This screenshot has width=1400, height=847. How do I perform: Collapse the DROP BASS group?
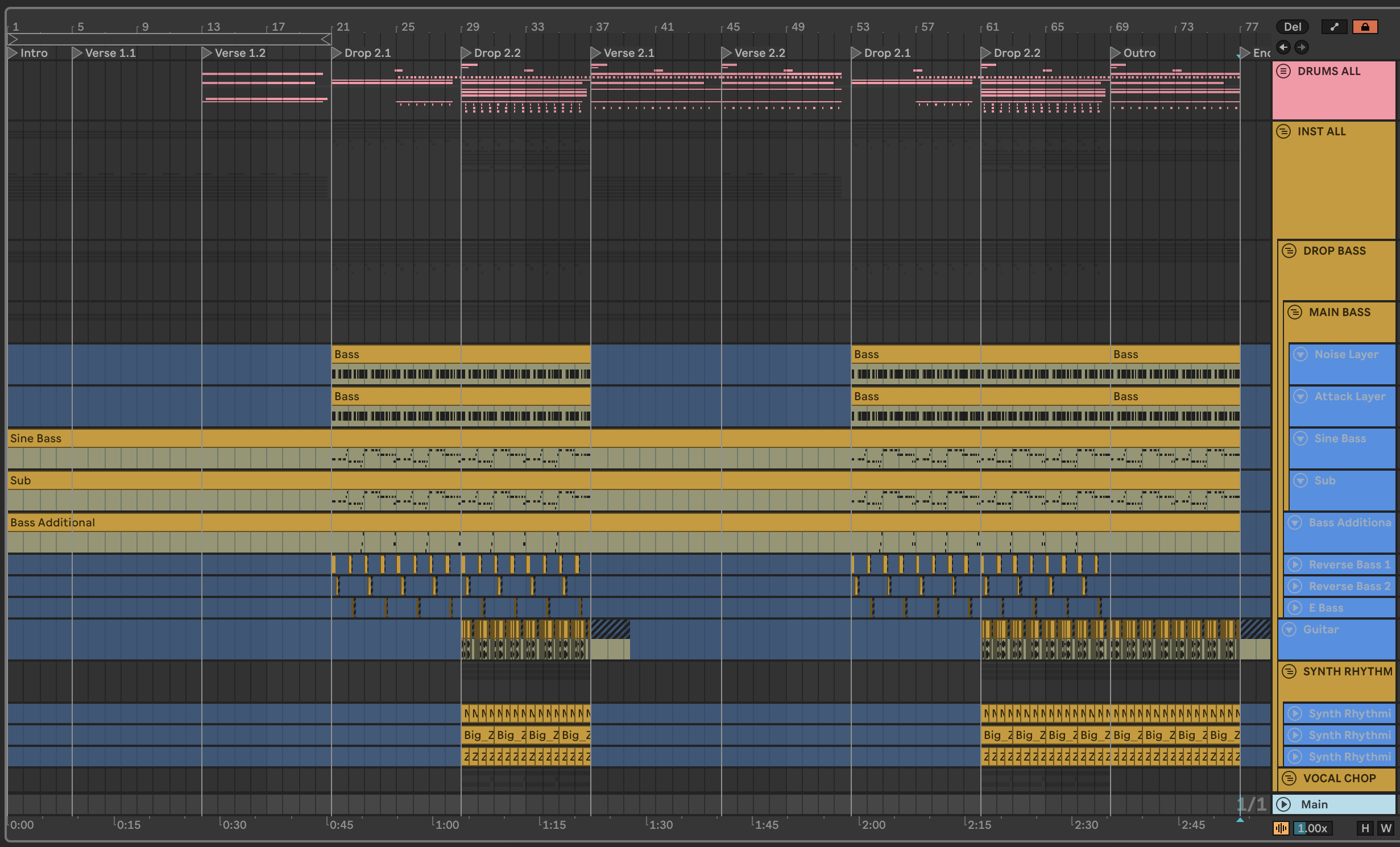[x=1289, y=251]
